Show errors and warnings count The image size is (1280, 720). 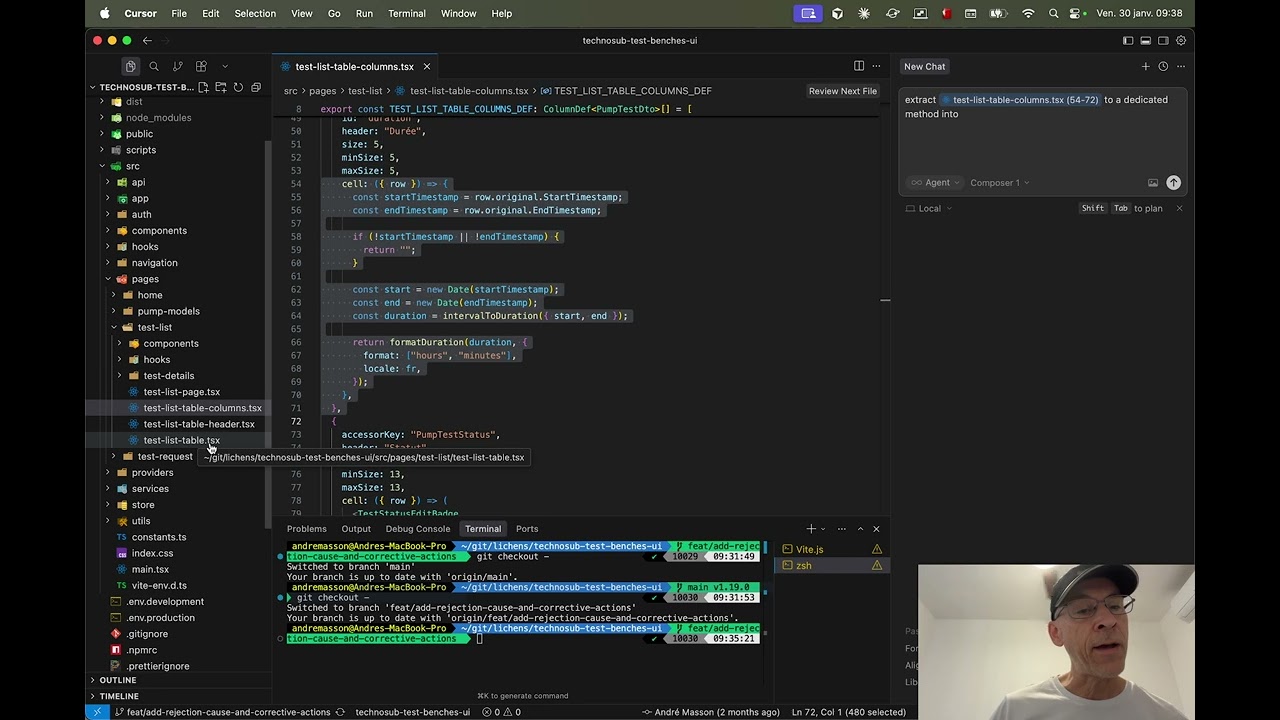tap(501, 712)
